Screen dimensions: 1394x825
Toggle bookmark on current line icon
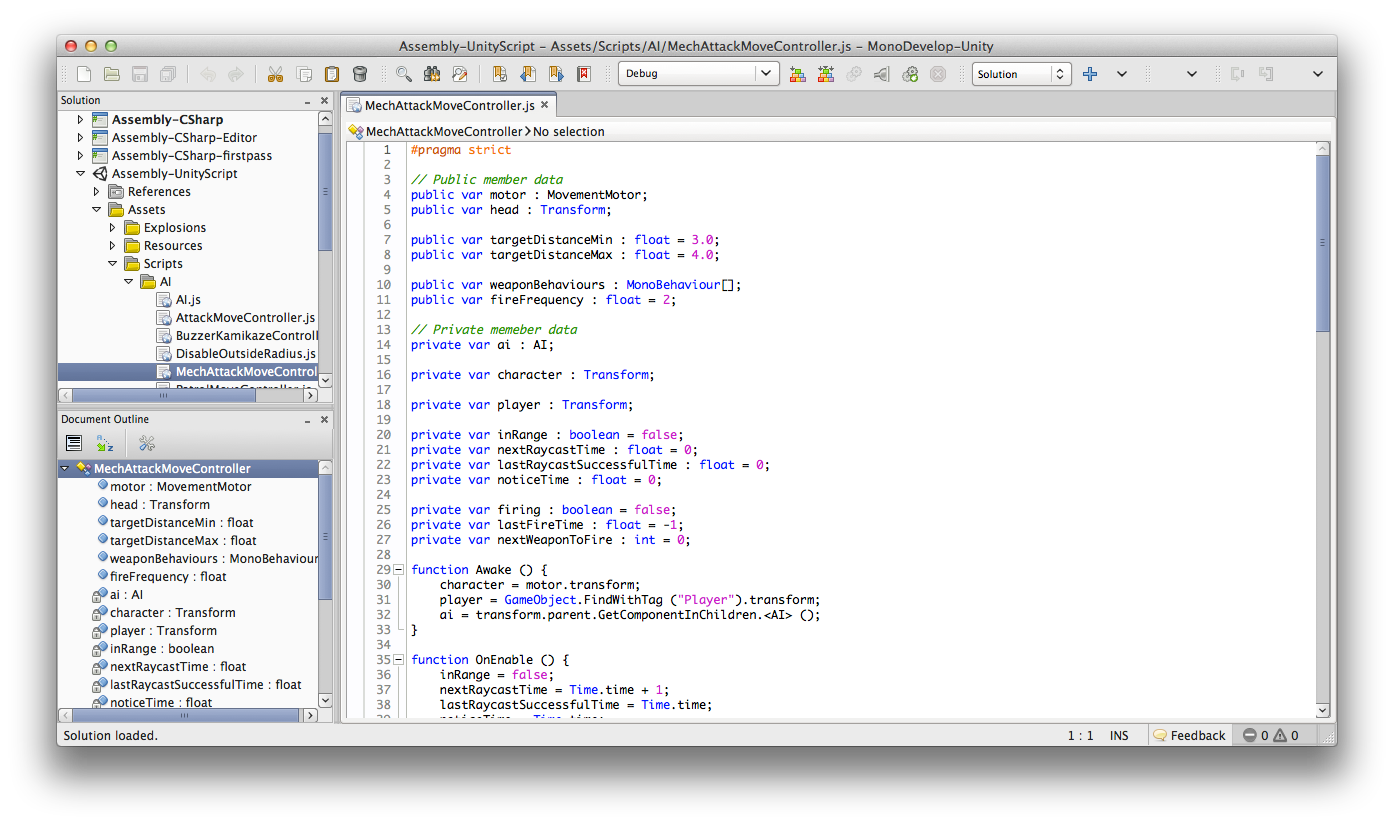(x=500, y=74)
